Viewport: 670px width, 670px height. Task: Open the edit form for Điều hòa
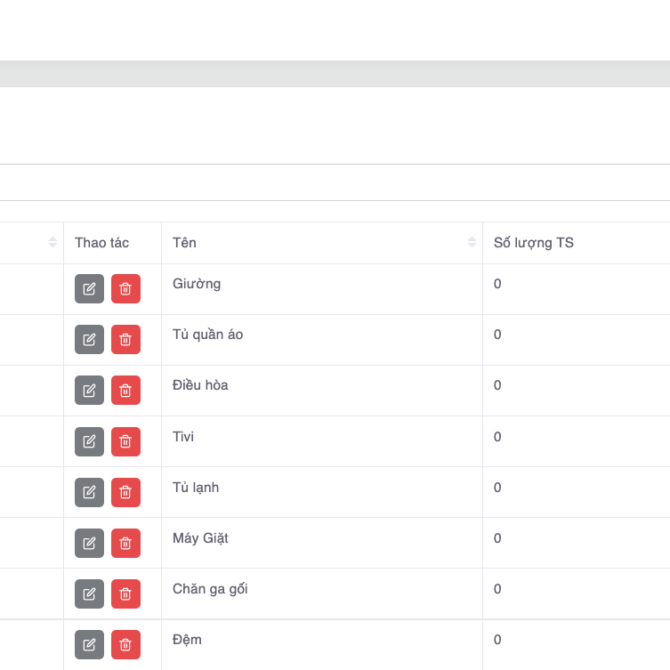pos(89,391)
